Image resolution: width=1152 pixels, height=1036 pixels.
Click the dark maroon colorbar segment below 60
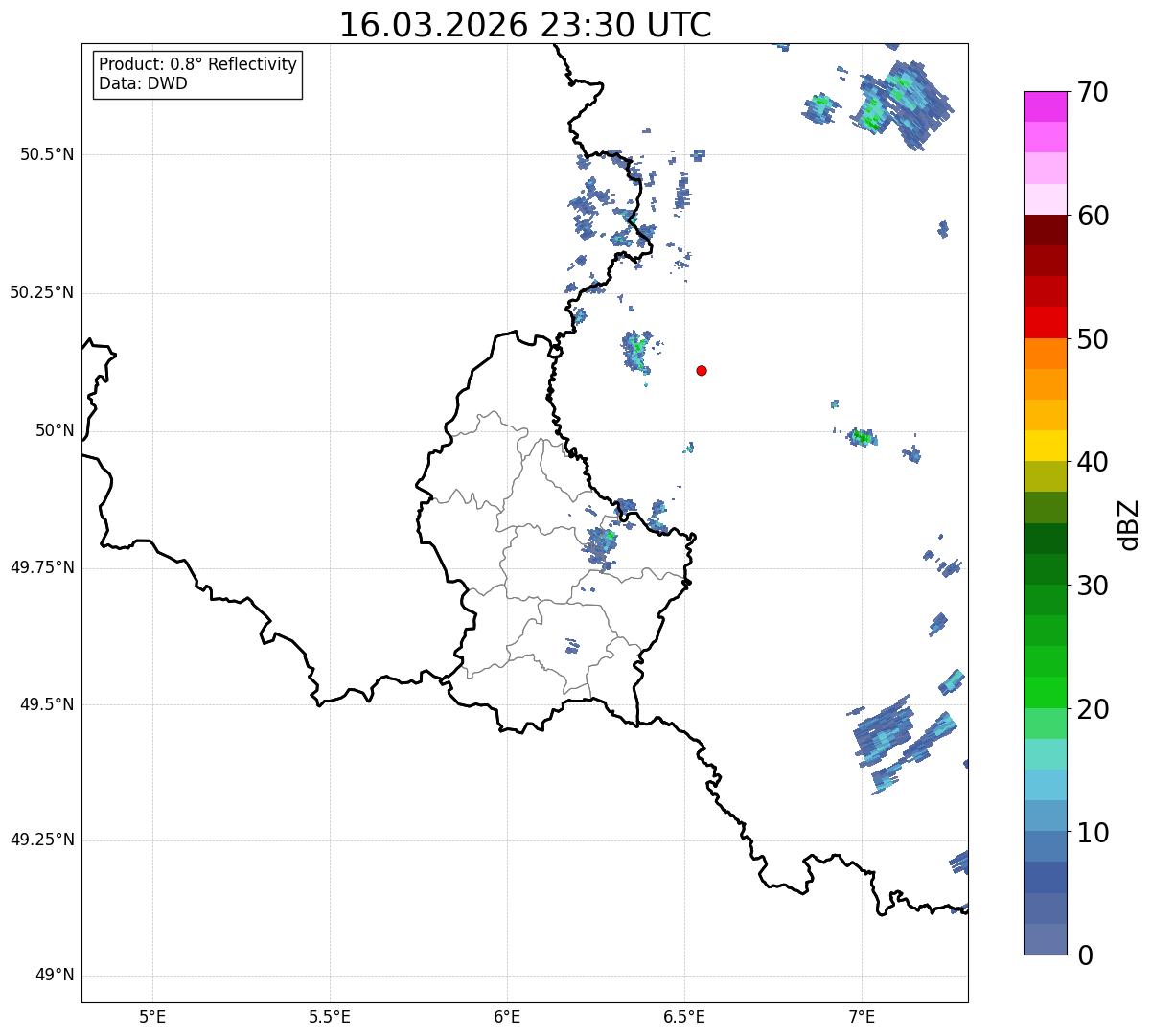(x=1045, y=230)
